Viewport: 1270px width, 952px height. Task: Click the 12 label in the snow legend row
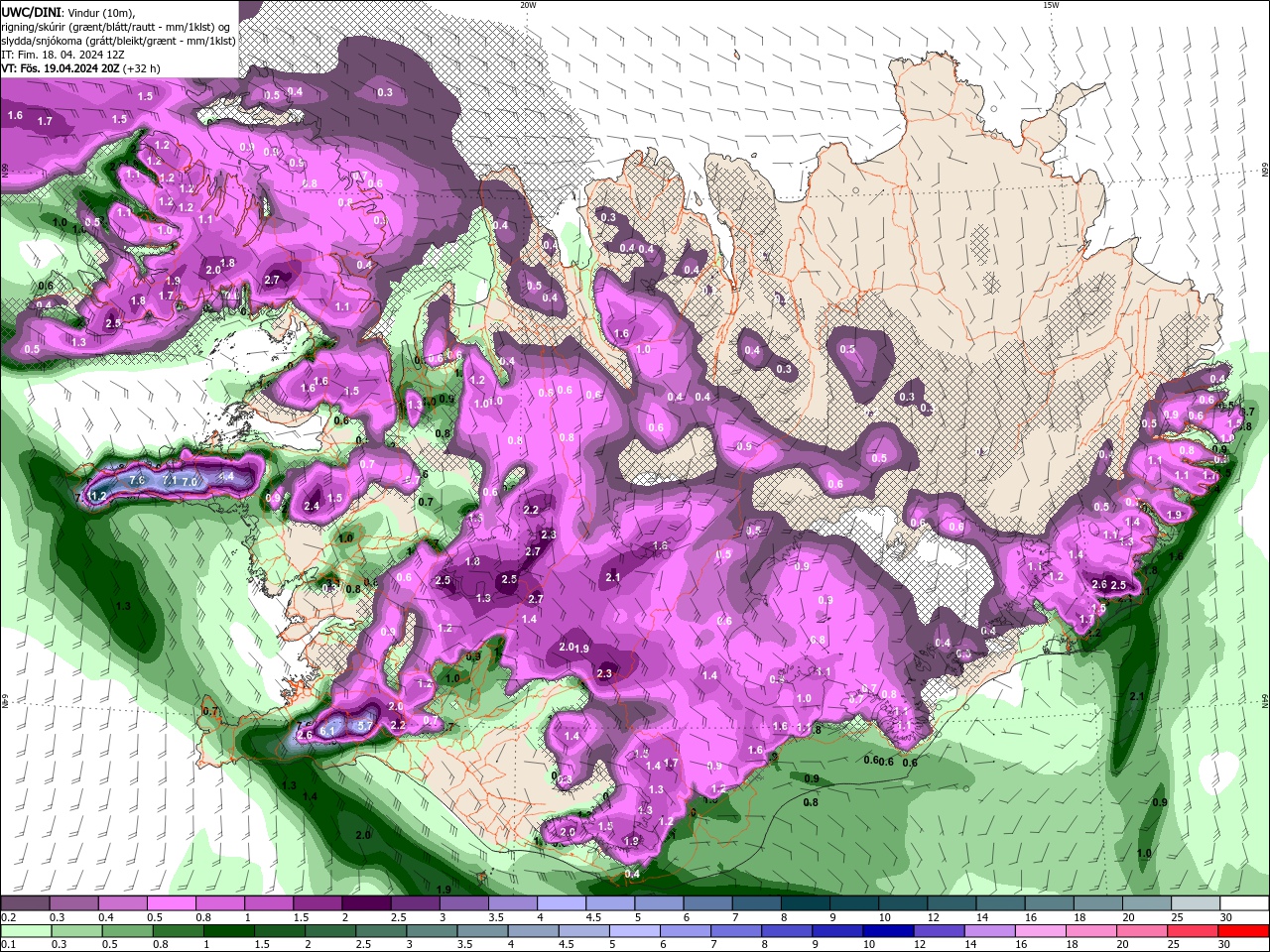pyautogui.click(x=934, y=917)
